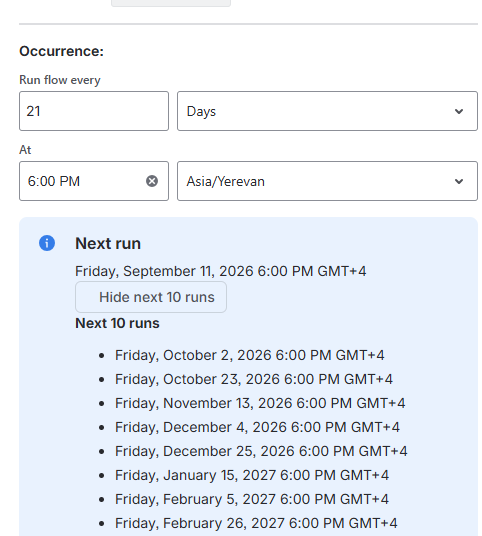The height and width of the screenshot is (536, 482).
Task: Click the December 4, 2026 run entry
Action: [x=257, y=427]
